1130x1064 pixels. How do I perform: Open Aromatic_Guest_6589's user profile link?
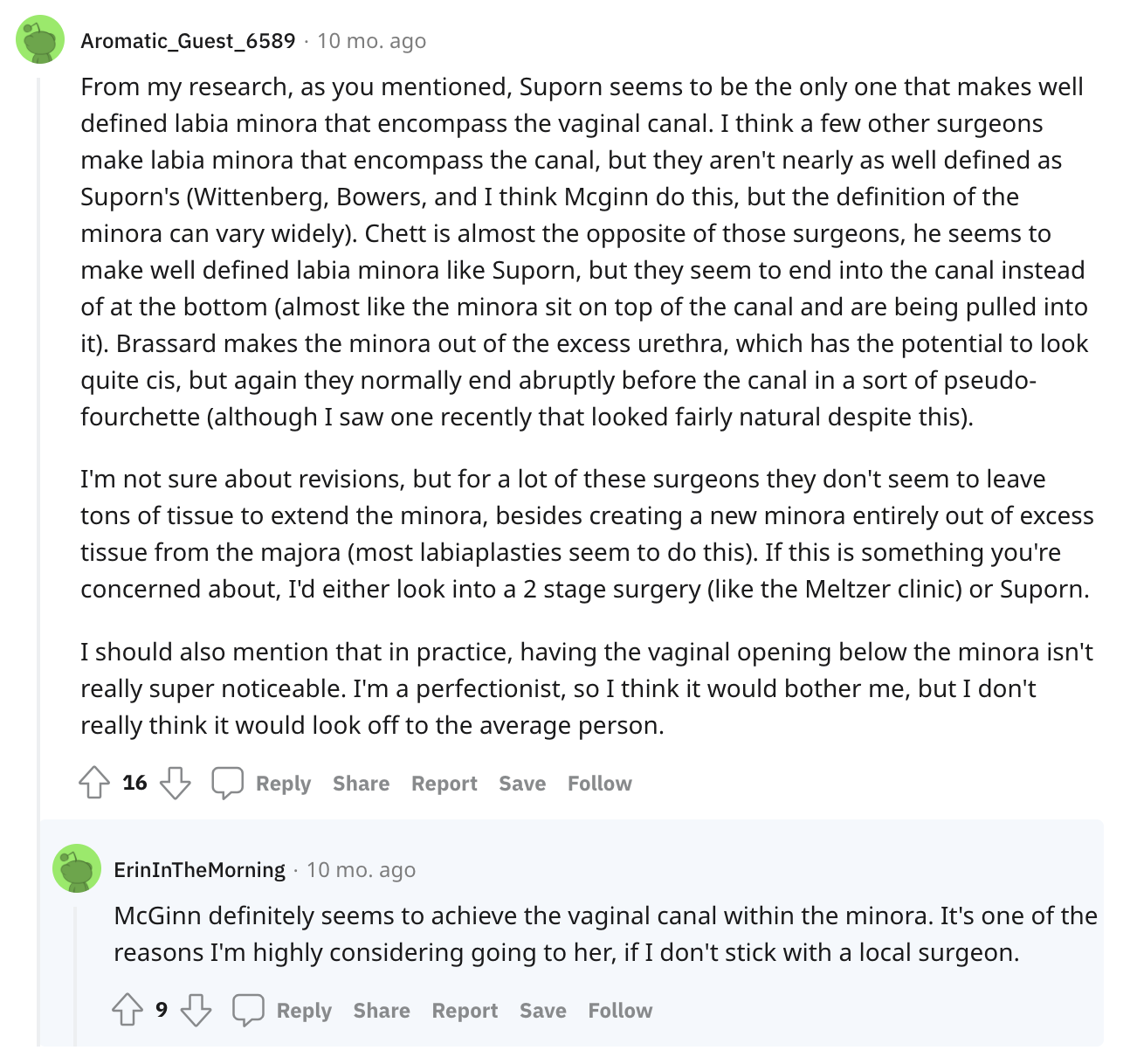pyautogui.click(x=188, y=41)
